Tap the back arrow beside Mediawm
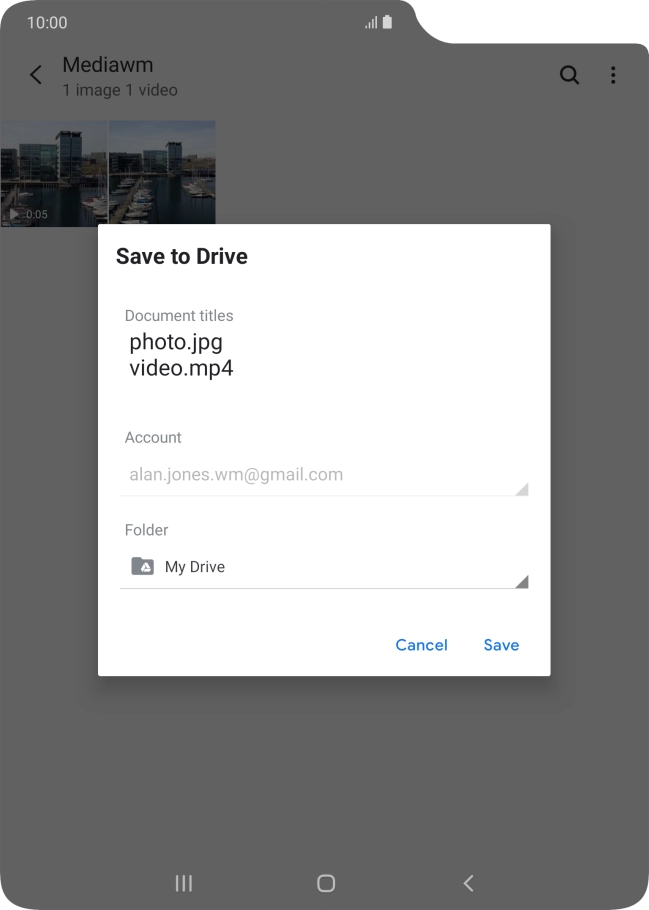This screenshot has height=910, width=649. pos(36,75)
